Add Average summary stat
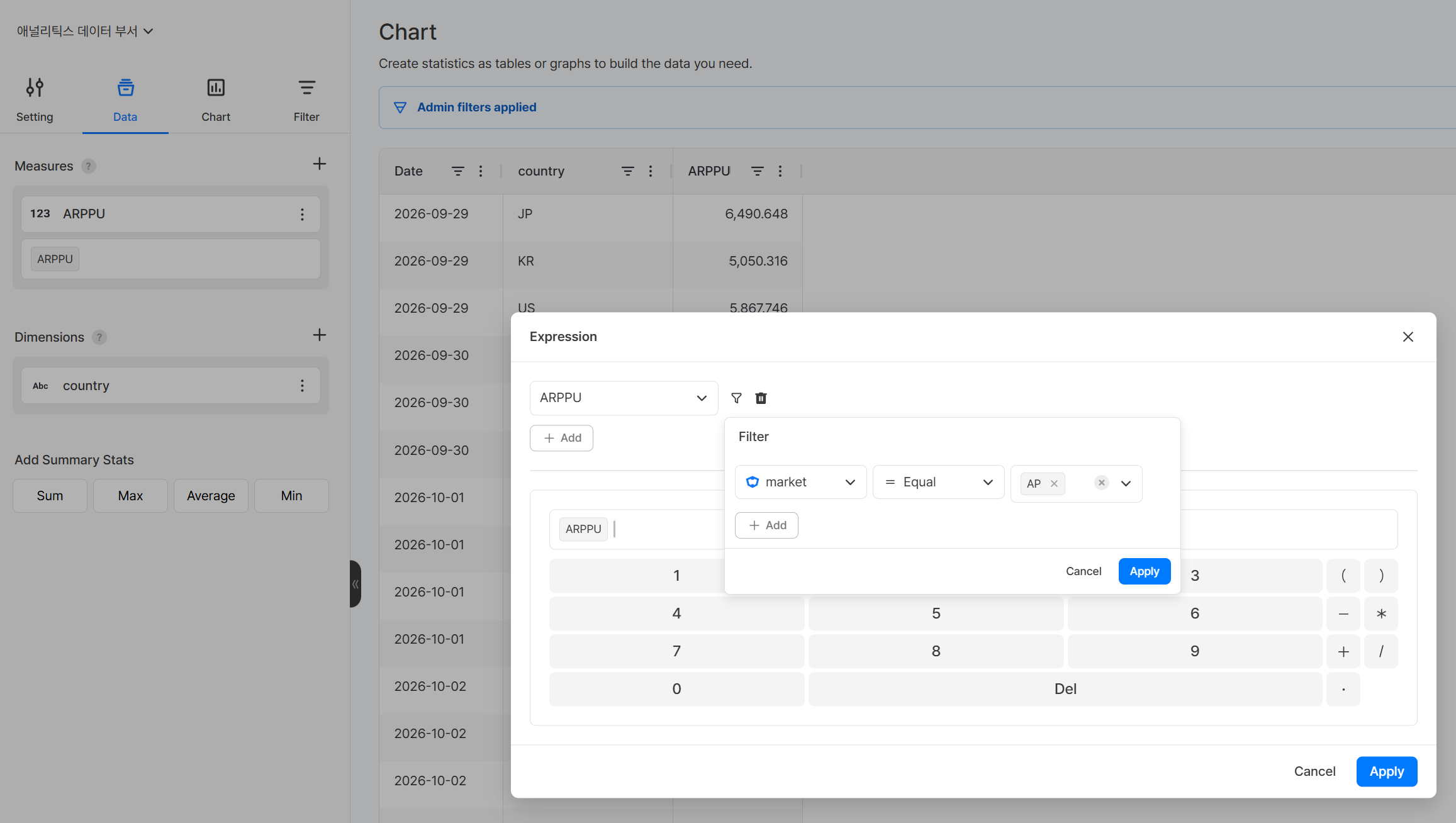Image resolution: width=1456 pixels, height=823 pixels. tap(211, 496)
